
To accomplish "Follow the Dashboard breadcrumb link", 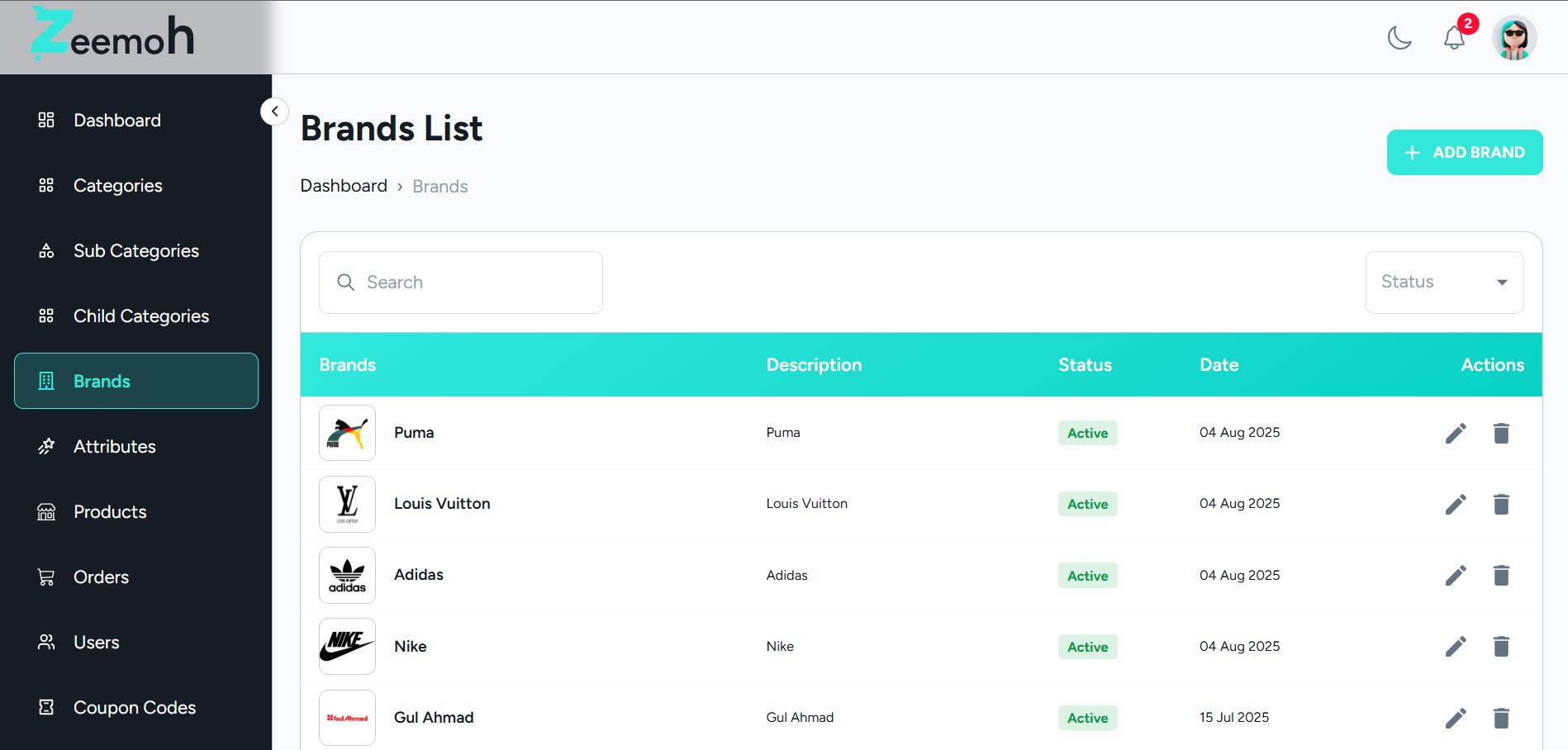I will (x=344, y=186).
